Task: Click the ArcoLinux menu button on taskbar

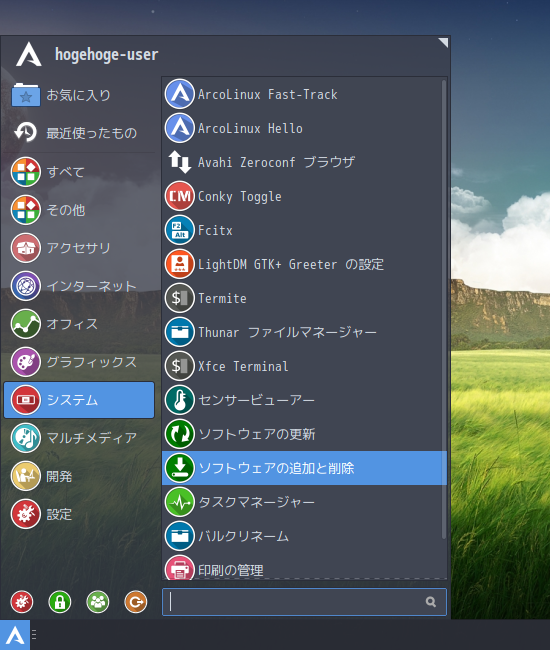Action: click(x=15, y=635)
